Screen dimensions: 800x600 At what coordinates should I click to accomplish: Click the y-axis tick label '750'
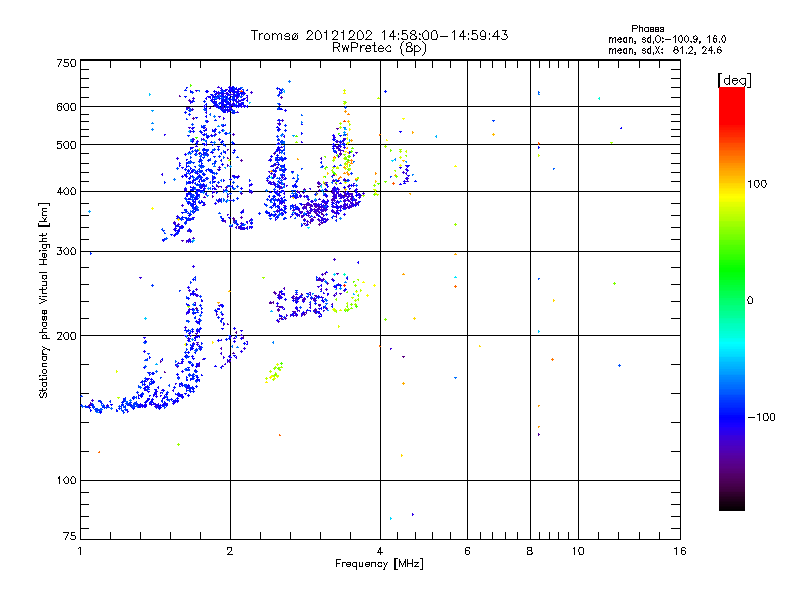pos(66,63)
